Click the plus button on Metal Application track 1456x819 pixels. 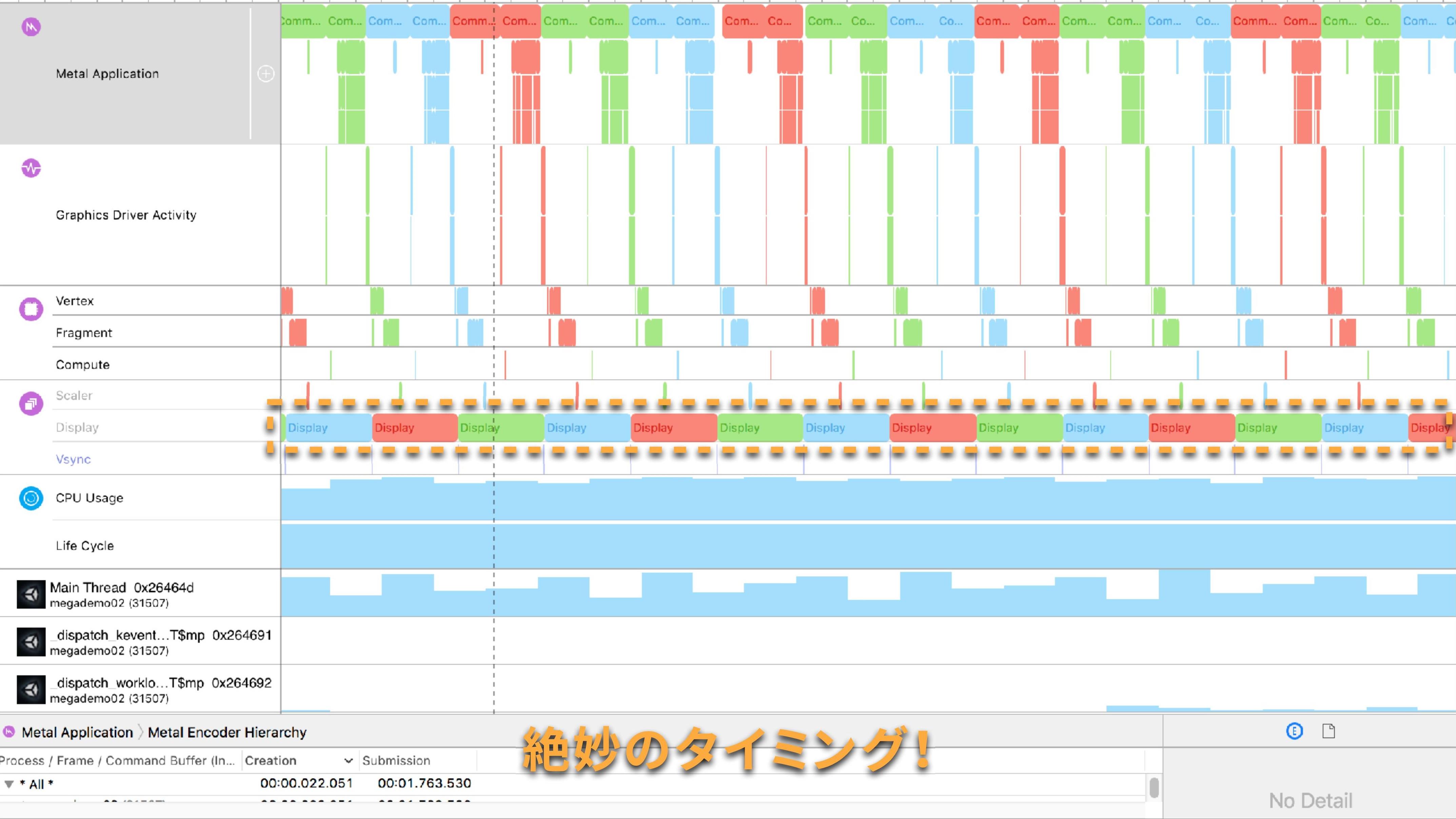pyautogui.click(x=265, y=74)
